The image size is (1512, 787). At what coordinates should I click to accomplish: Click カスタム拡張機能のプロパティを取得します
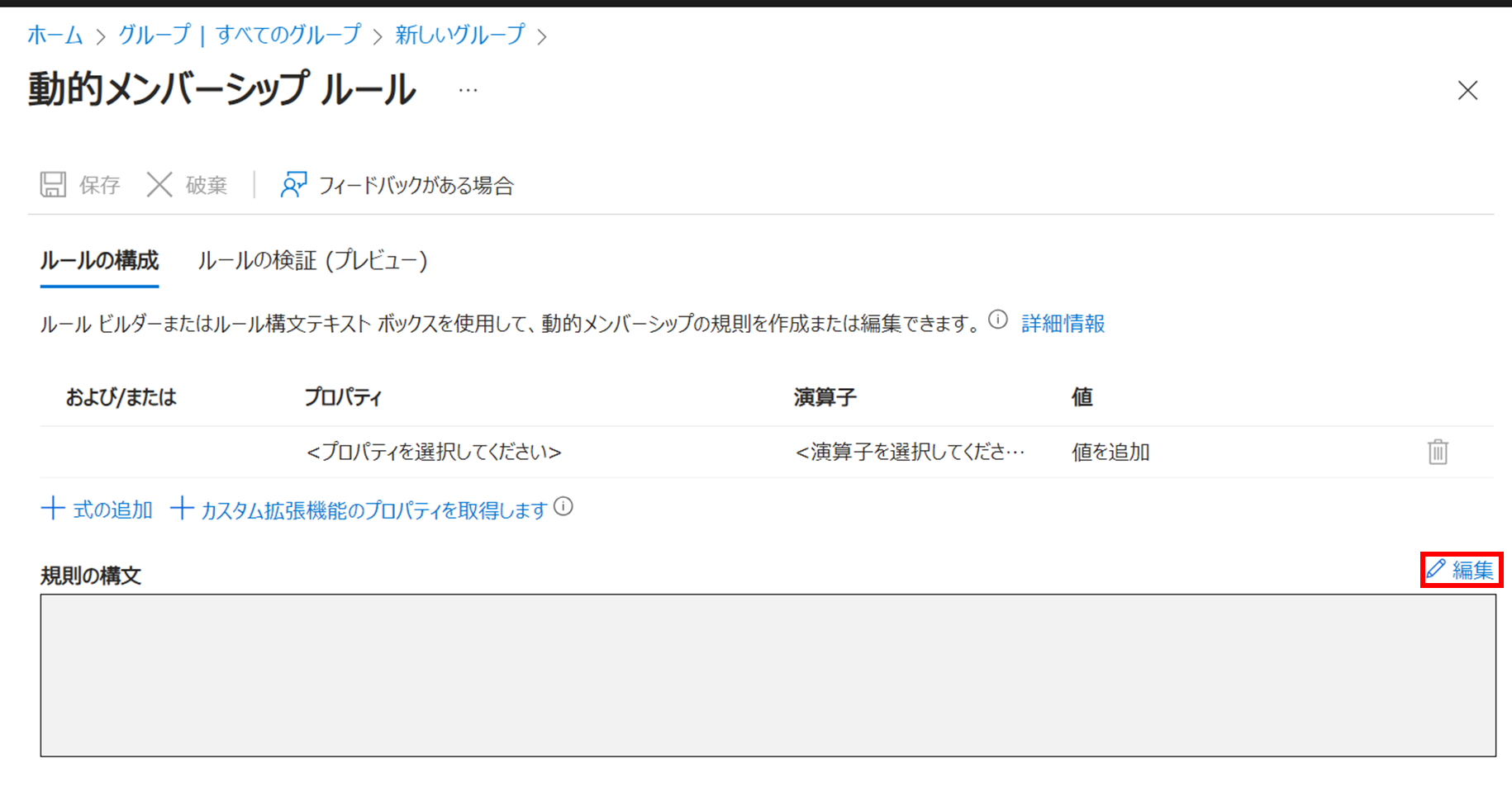(x=359, y=510)
